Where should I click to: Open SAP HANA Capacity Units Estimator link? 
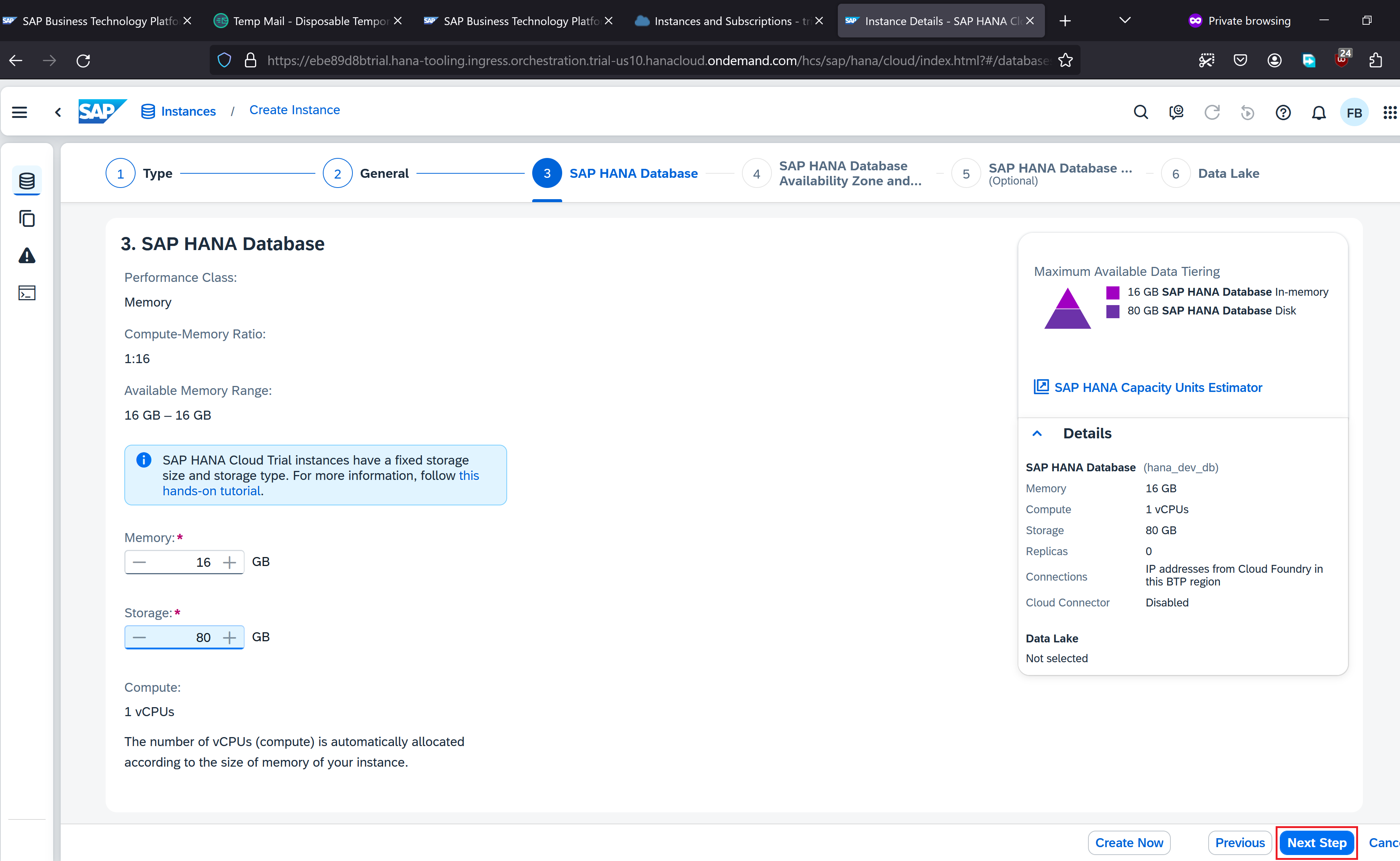[x=1158, y=388]
